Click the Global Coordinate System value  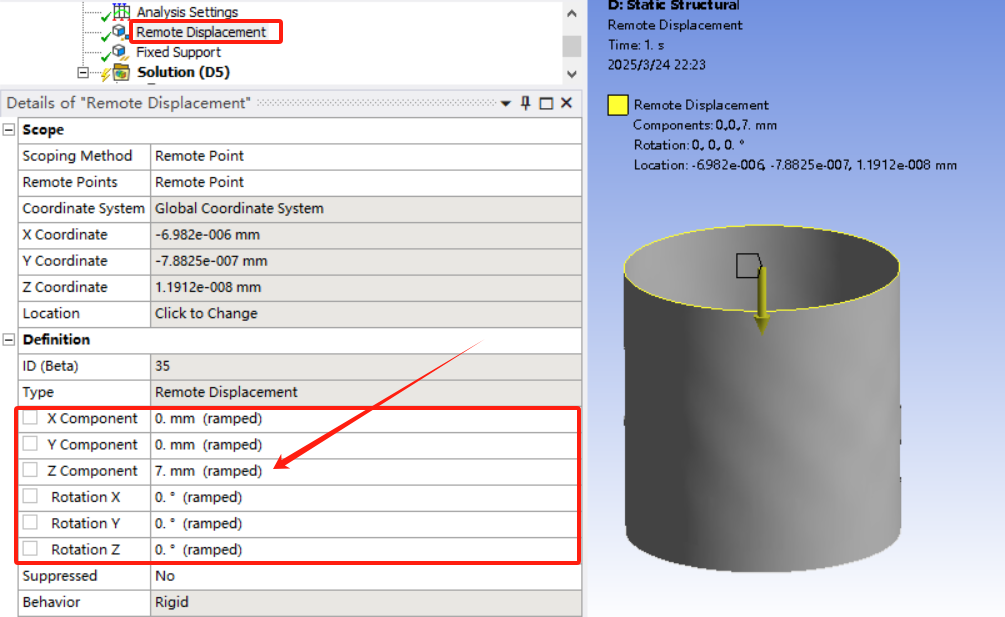(x=366, y=208)
